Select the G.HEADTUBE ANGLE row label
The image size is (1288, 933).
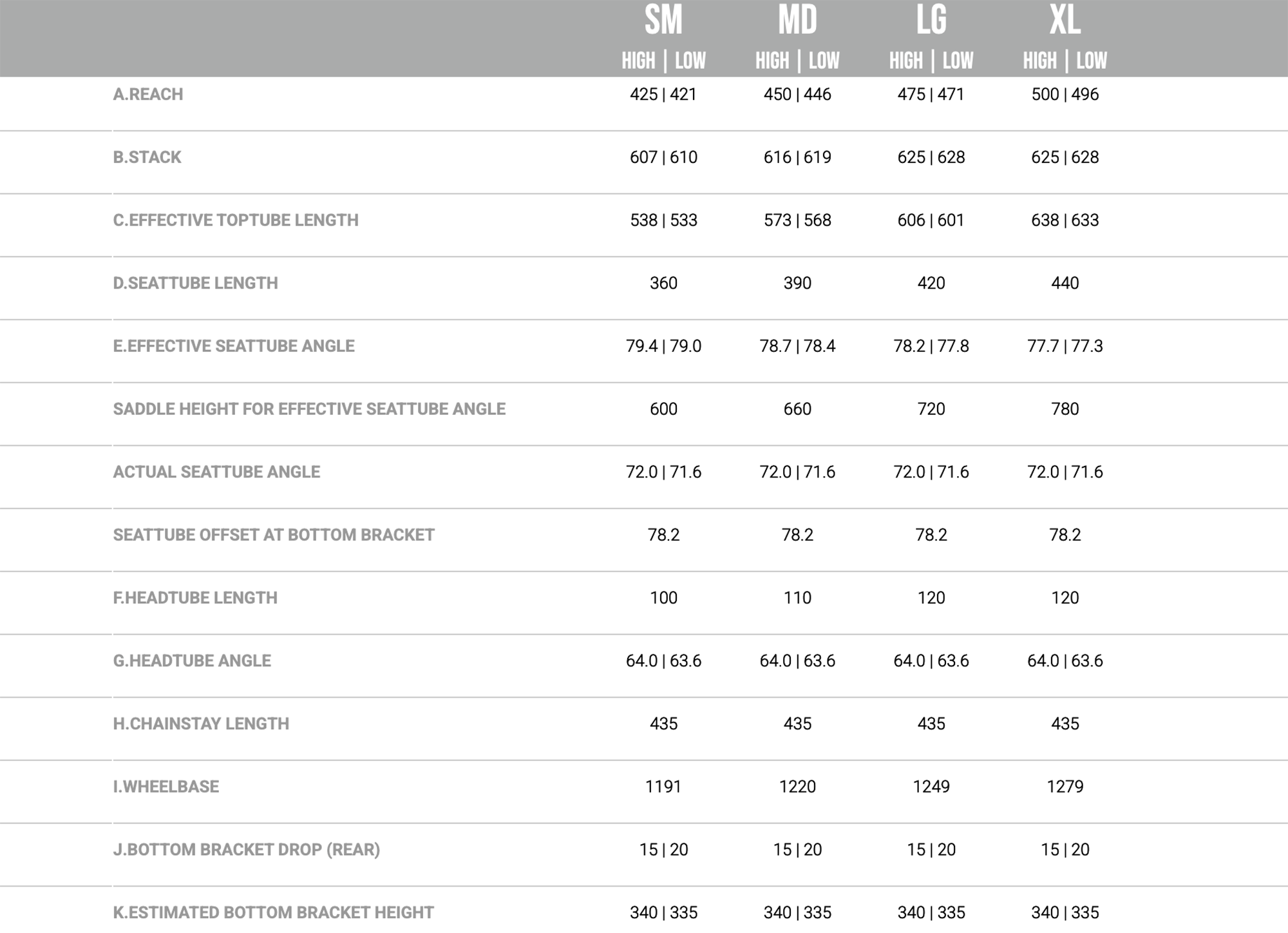tap(192, 661)
